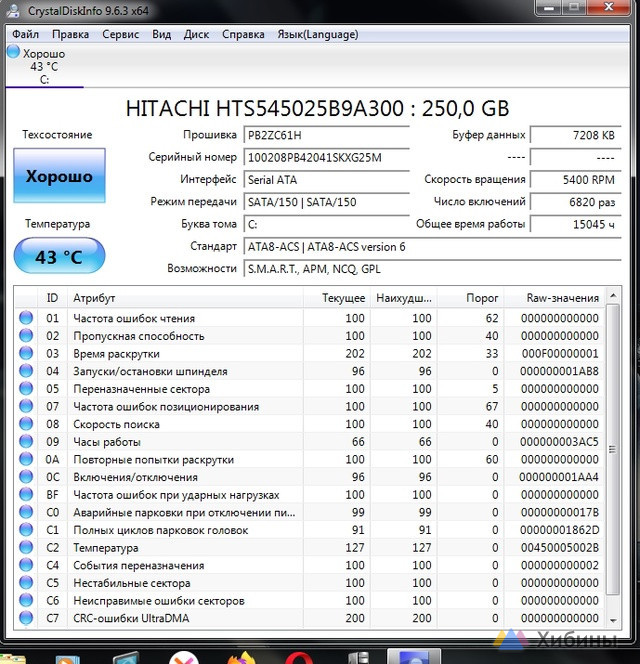Select the C: disk tab with 43 °C
Viewport: 640px width, 664px height.
click(x=44, y=66)
